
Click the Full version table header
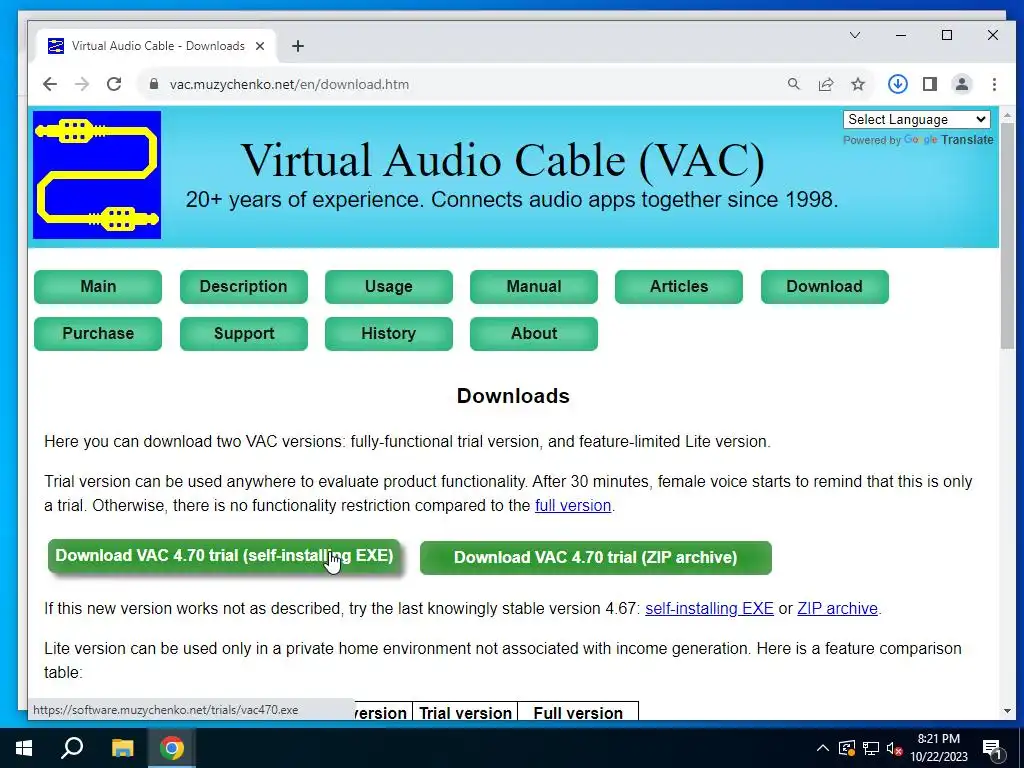pyautogui.click(x=578, y=712)
